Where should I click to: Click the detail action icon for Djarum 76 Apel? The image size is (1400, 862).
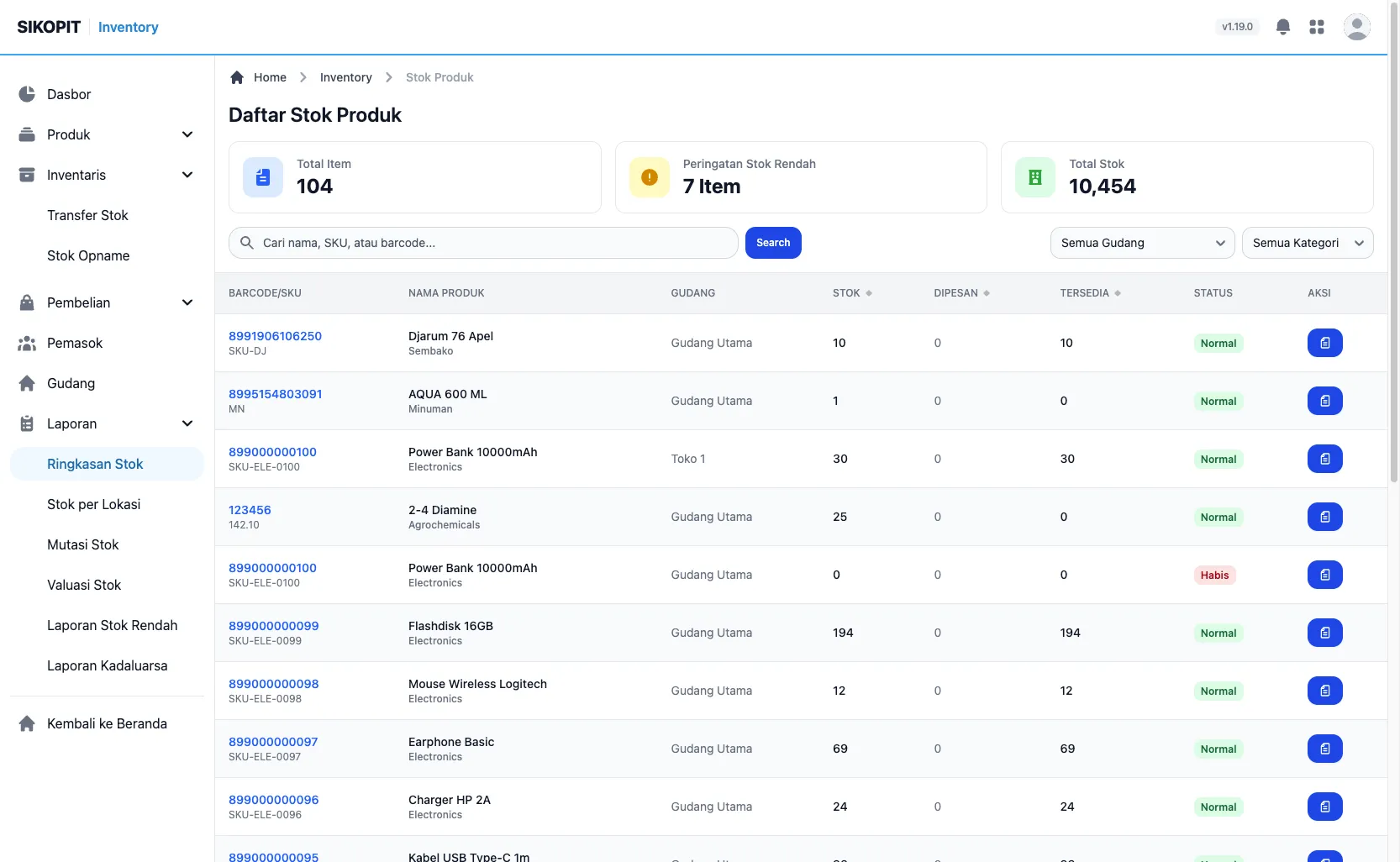tap(1325, 343)
